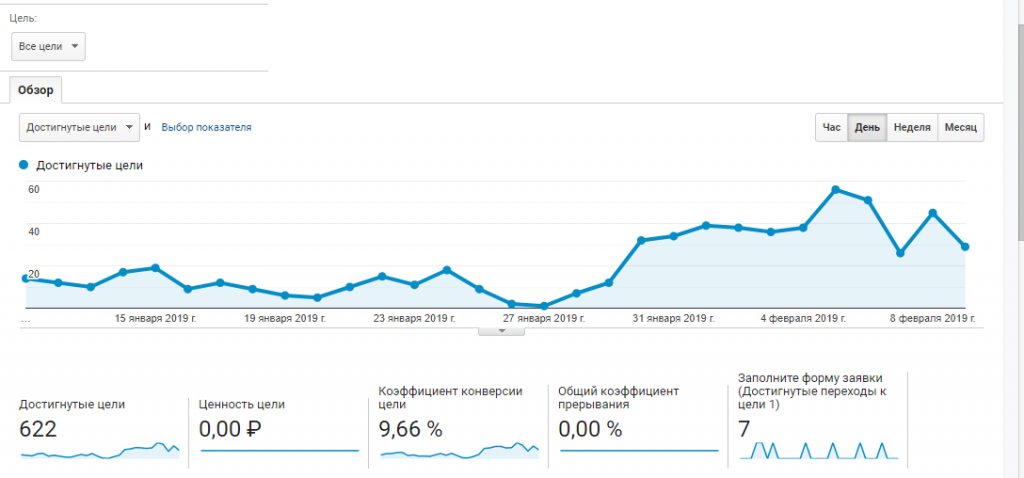Select the lowest data point near 27 января
The width and height of the screenshot is (1024, 478).
[x=543, y=306]
